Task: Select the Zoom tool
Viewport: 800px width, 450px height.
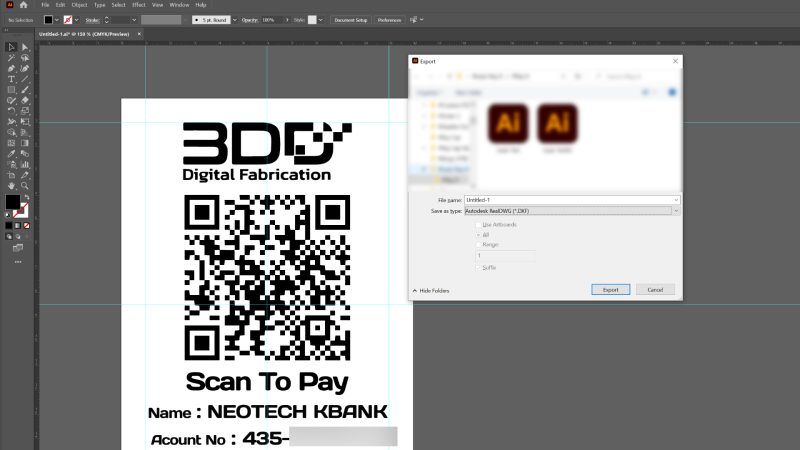Action: (25, 186)
